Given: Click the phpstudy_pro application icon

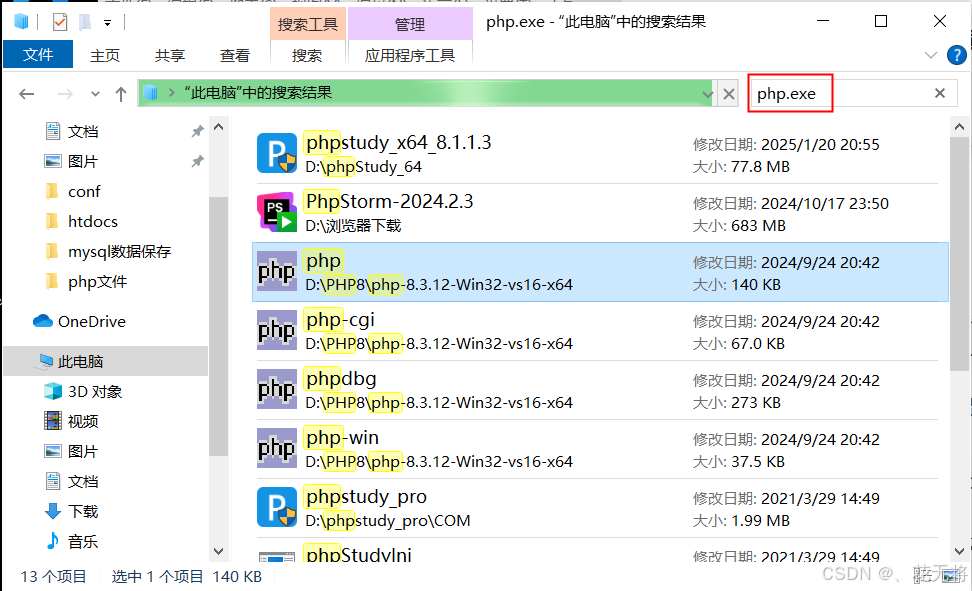Looking at the screenshot, I should [276, 507].
